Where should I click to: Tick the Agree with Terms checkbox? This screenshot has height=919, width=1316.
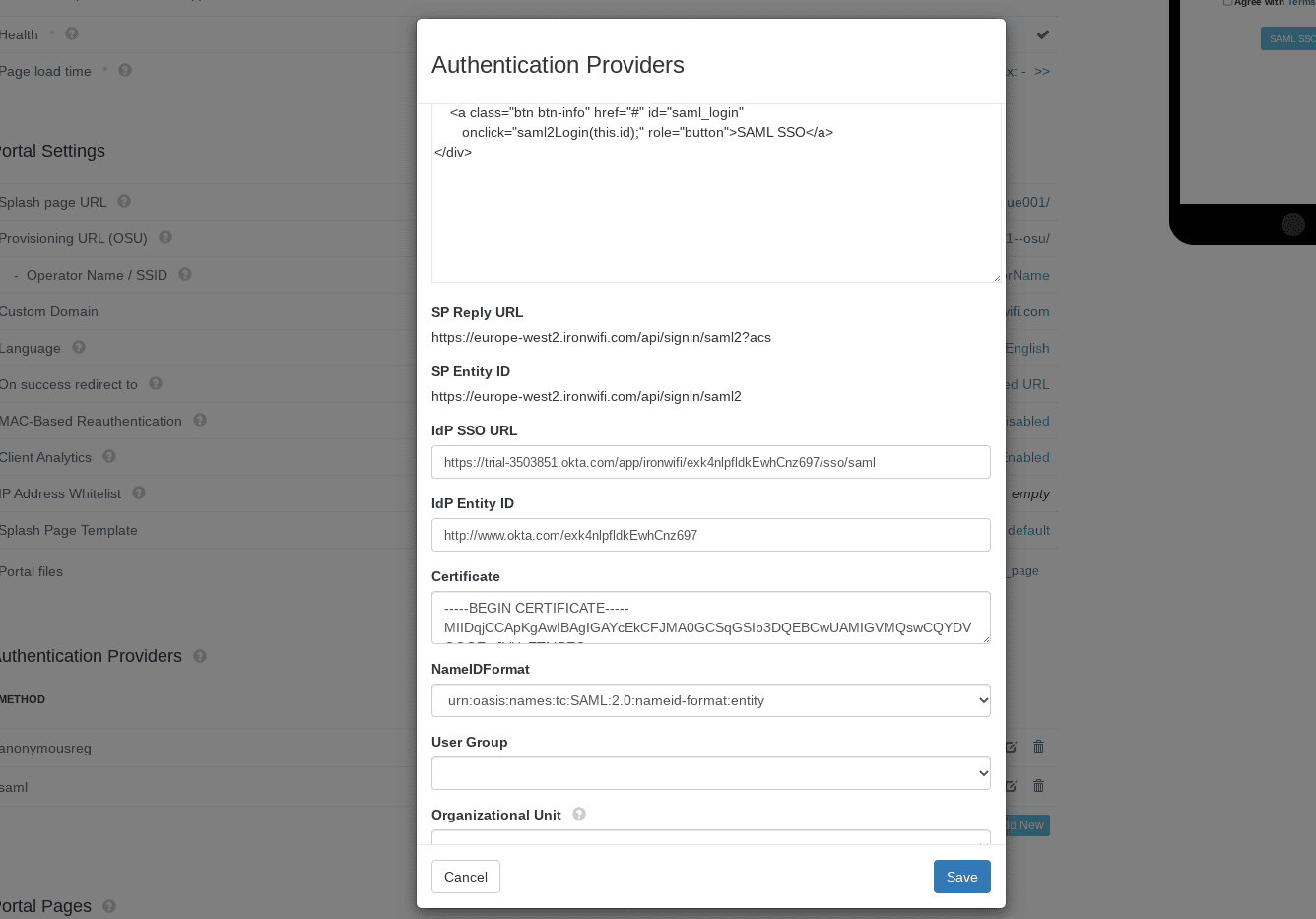pyautogui.click(x=1227, y=3)
